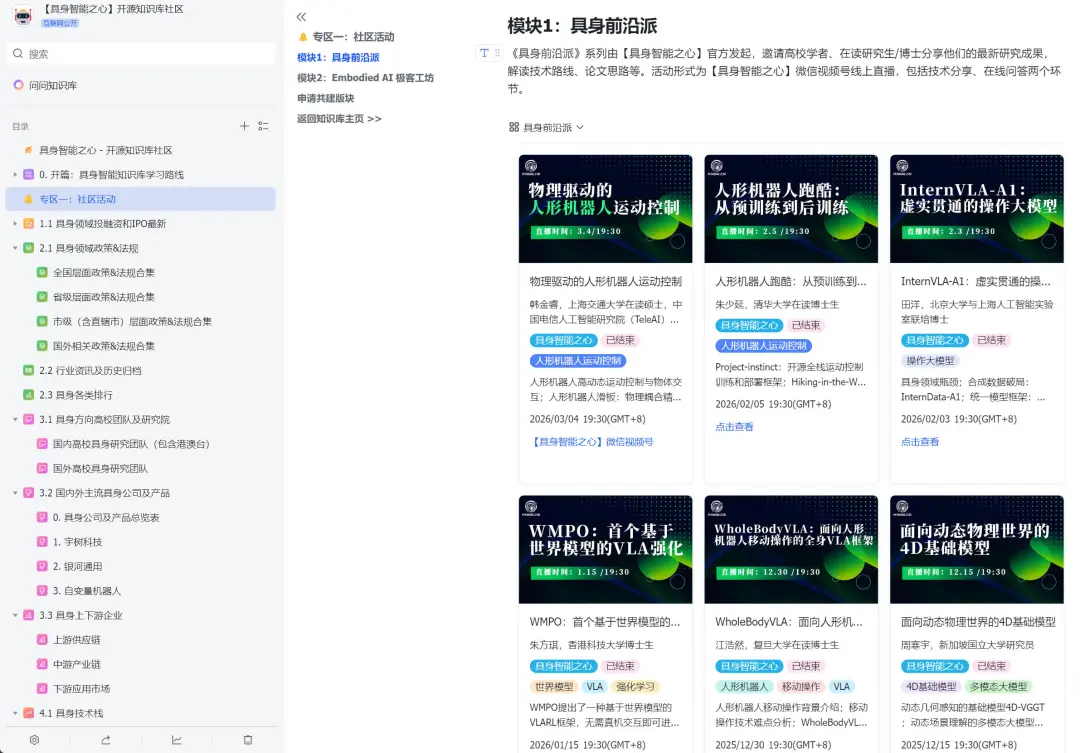Open 省级层面政策&法规合集
Screen dimensions: 1080x753
(104, 297)
